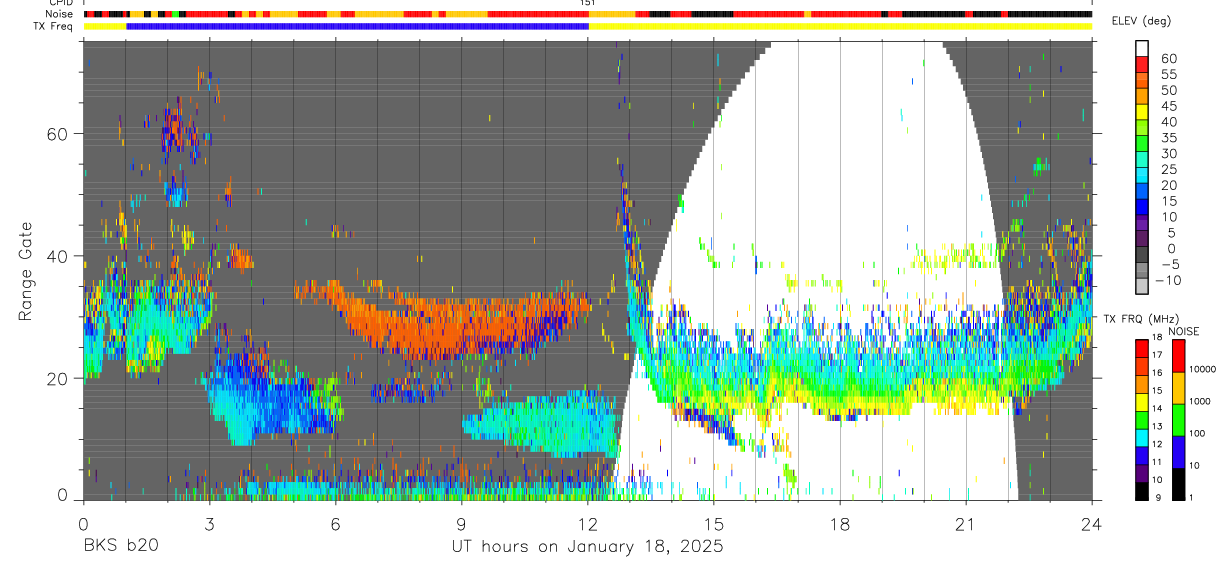This screenshot has width=1228, height=567.
Task: Click the white top segment of ELEV color bar
Action: coord(1142,48)
